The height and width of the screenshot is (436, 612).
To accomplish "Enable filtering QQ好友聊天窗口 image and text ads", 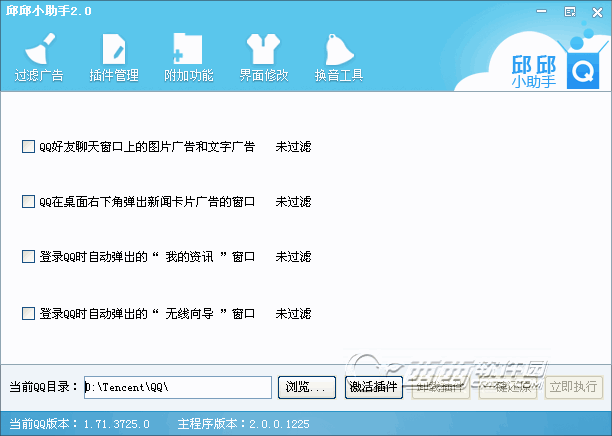I will click(28, 147).
